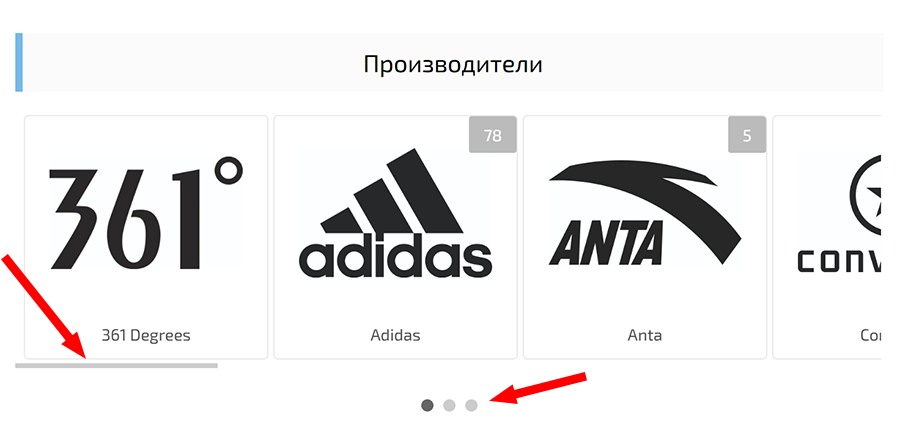900x447 pixels.
Task: Click the gray horizontal scrollbar thumb
Action: 116,365
